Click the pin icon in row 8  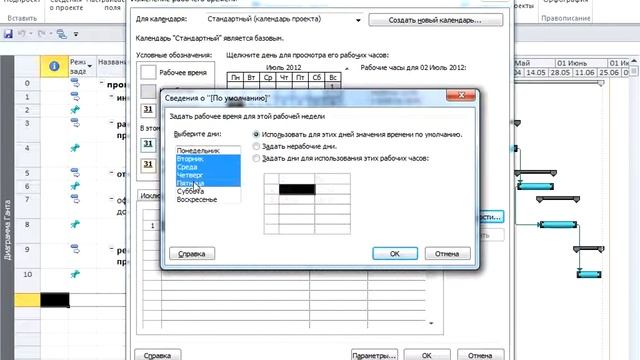click(75, 224)
